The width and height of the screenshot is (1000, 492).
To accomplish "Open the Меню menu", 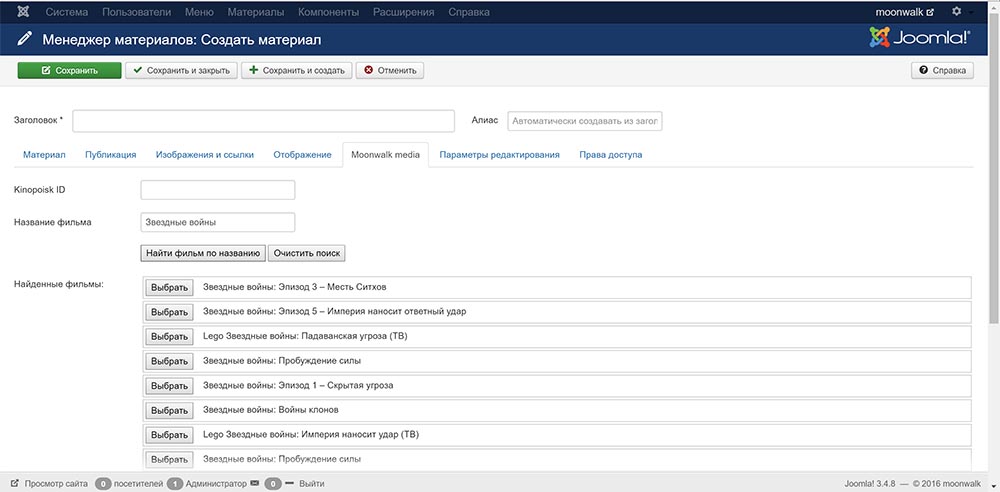I will (199, 11).
